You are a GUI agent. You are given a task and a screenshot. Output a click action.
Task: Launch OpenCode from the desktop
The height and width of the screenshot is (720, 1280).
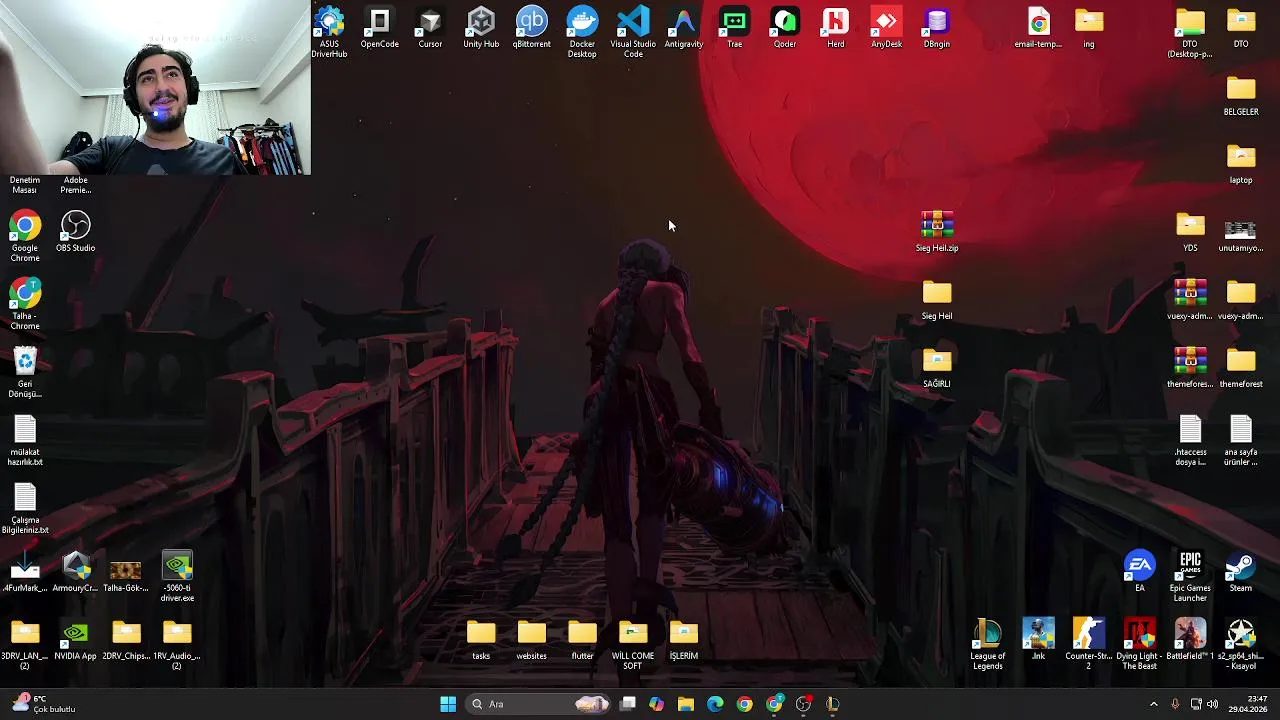pos(379,29)
